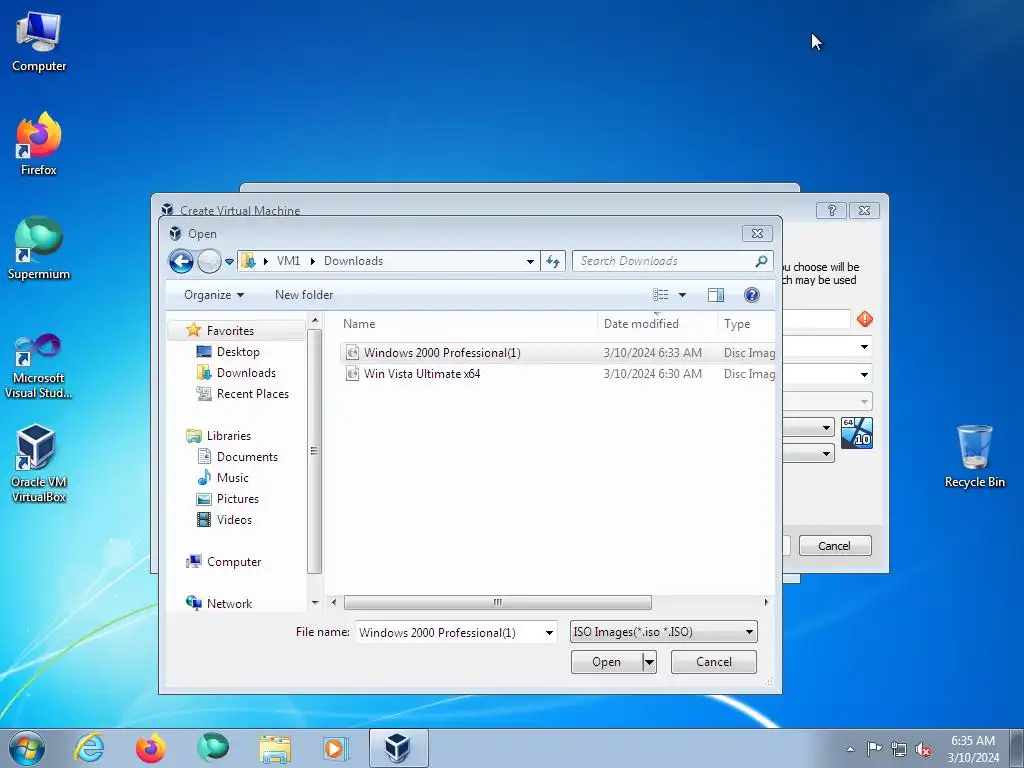Click the horizontal scrollbar in file list
This screenshot has height=768, width=1024.
pos(498,602)
